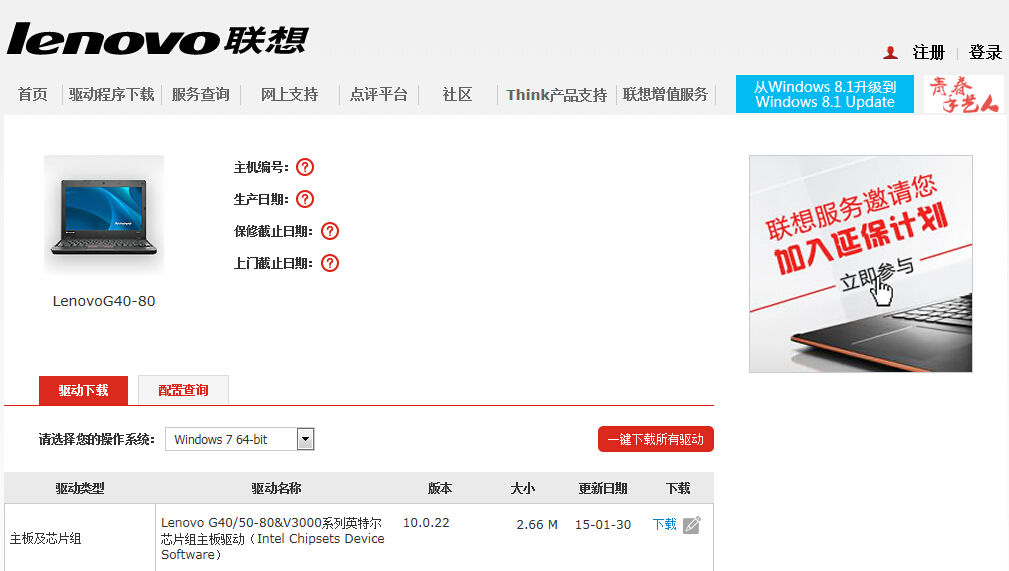Viewport: 1009px width, 571px height.
Task: Click the help icon beside 上门截止日期
Action: coord(330,263)
